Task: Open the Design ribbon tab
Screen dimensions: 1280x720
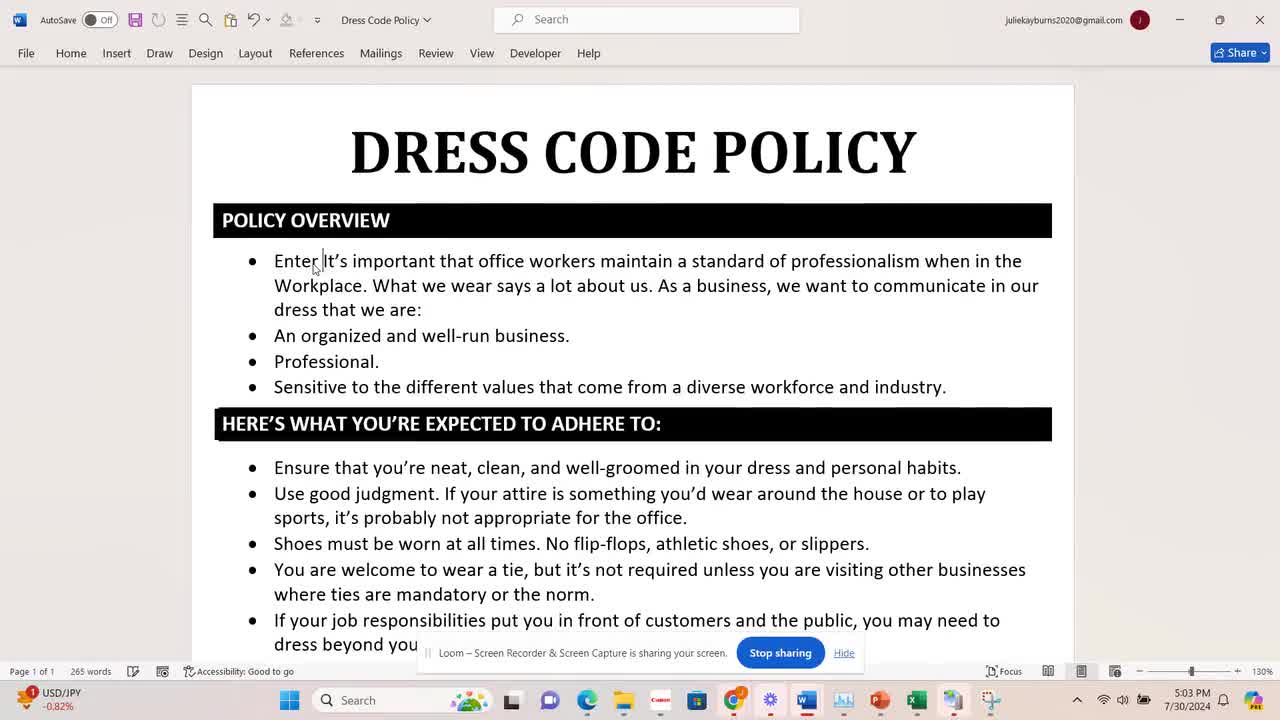Action: (205, 53)
